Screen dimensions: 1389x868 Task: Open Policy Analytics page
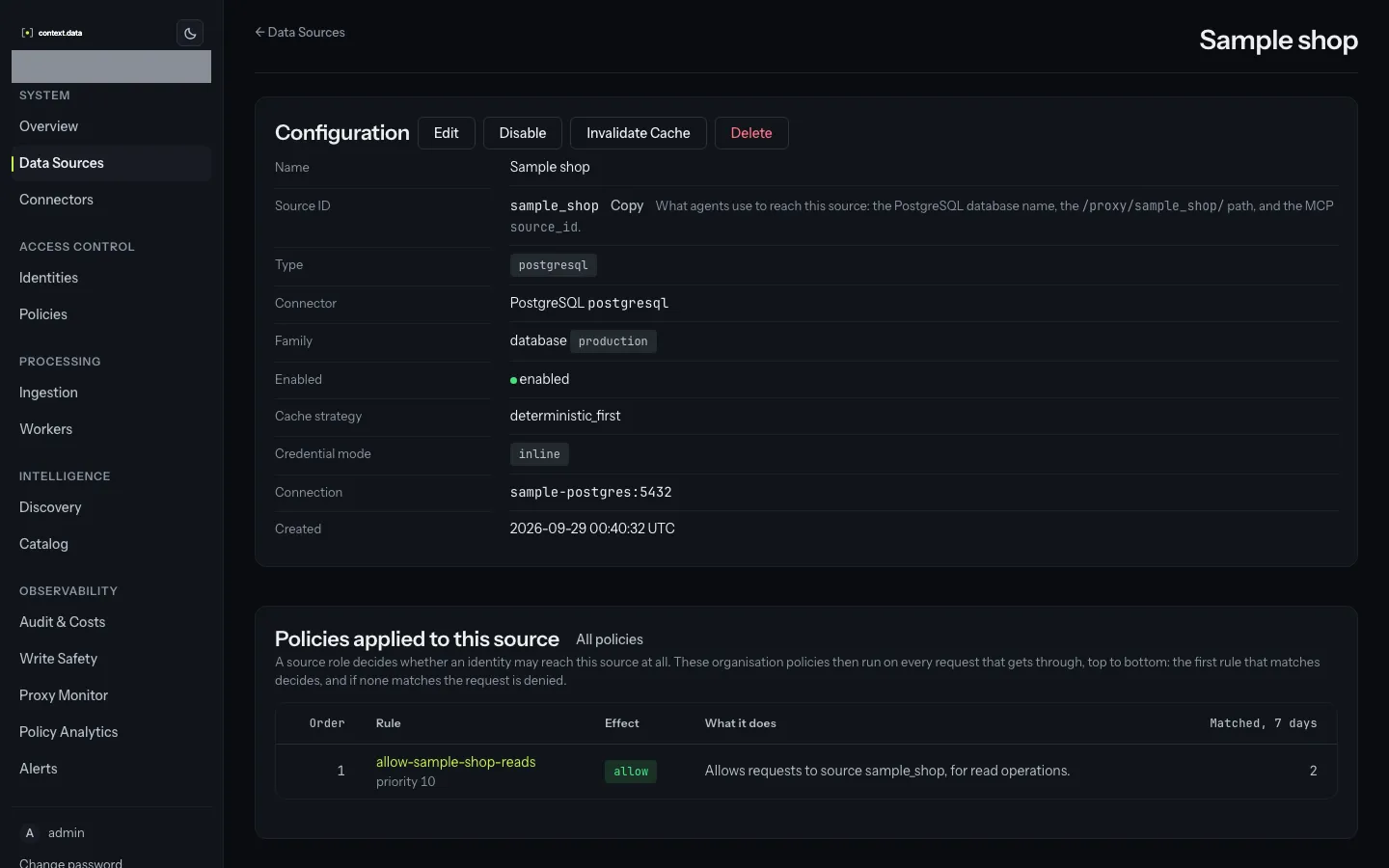pos(111,732)
